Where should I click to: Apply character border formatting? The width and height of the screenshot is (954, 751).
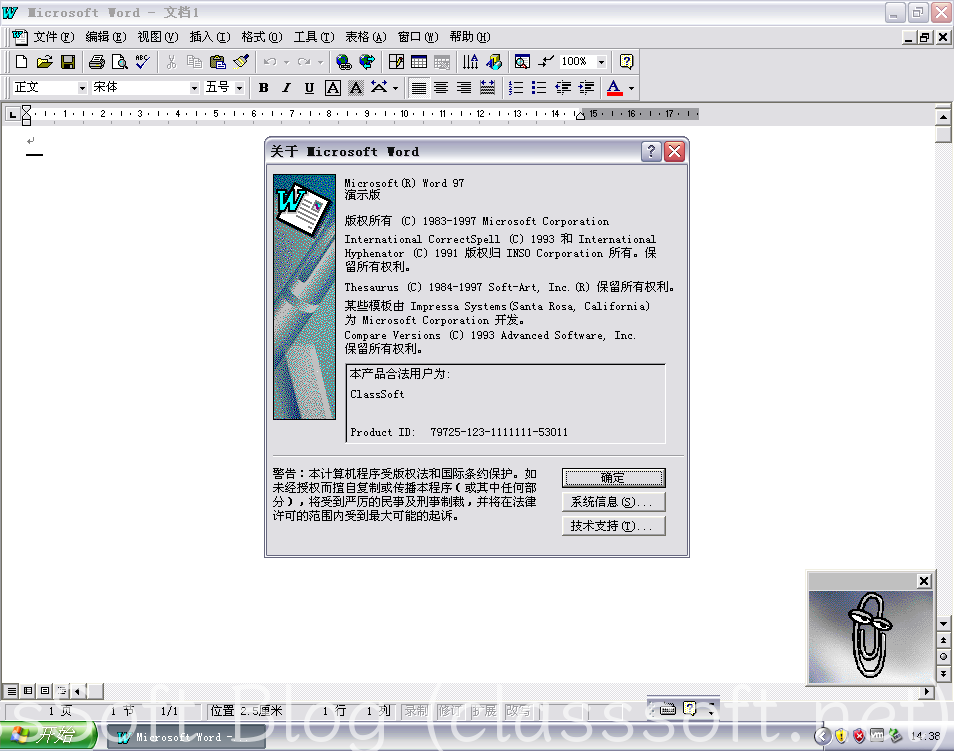(331, 87)
